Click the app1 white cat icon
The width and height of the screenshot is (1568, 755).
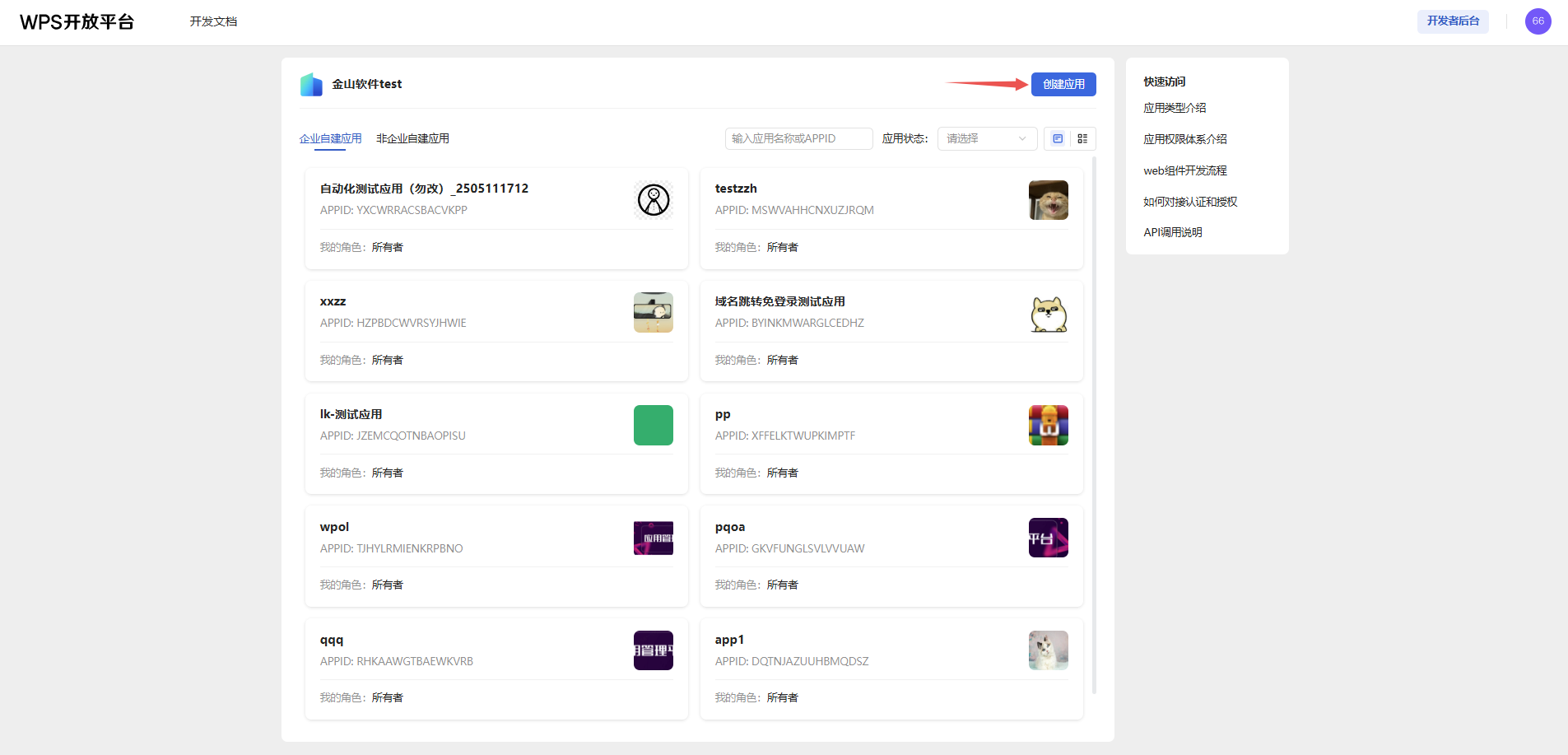[1048, 650]
